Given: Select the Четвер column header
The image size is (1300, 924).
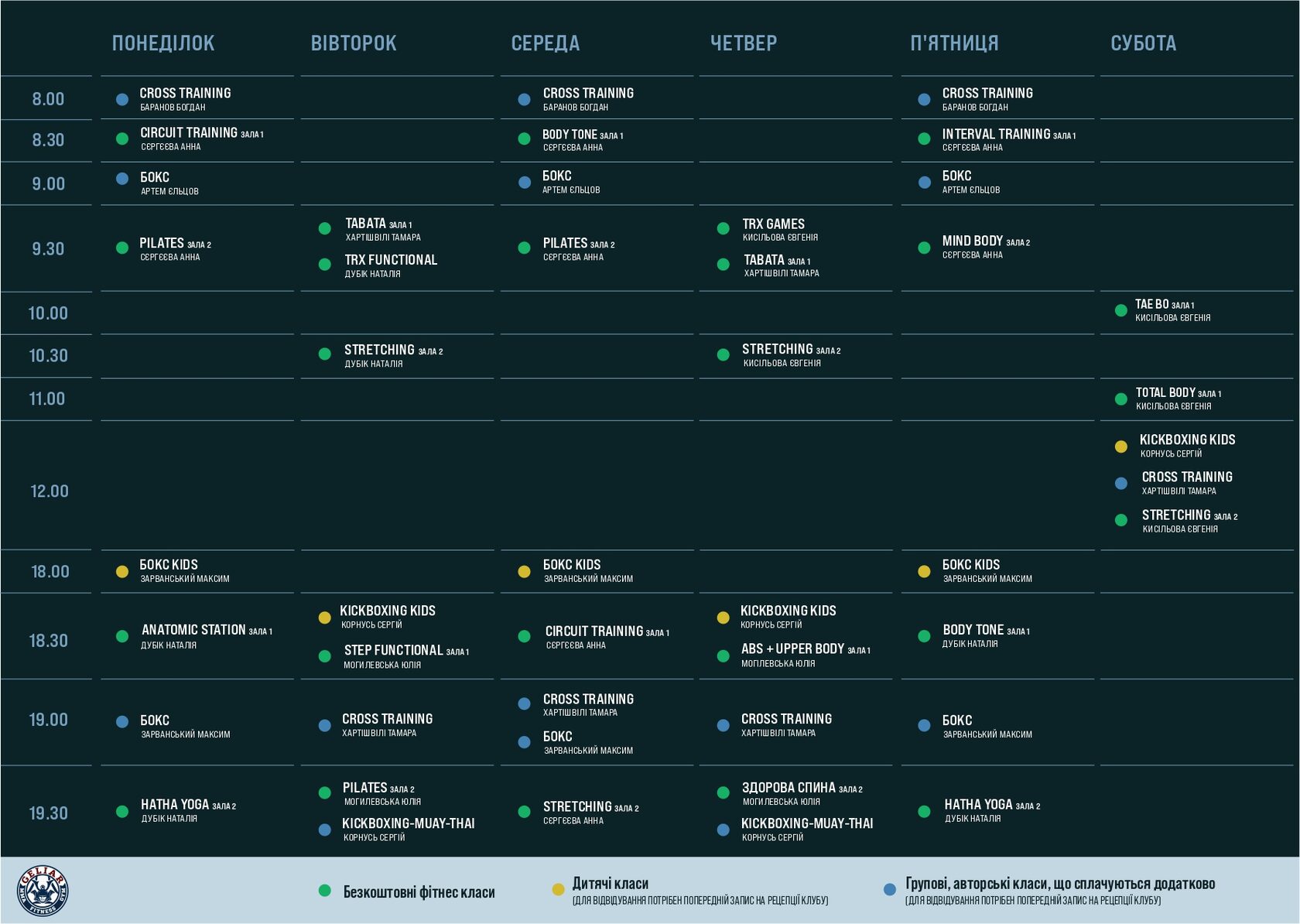Looking at the screenshot, I should pos(744,43).
